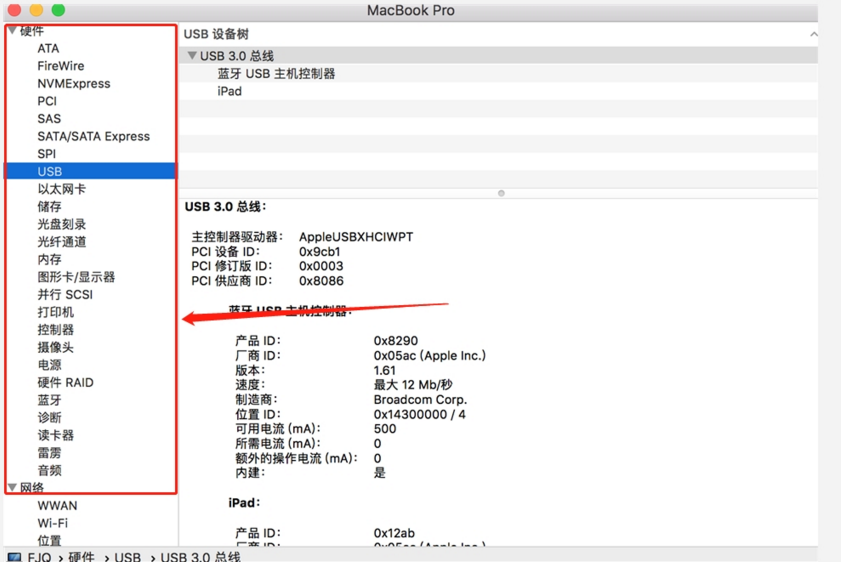Select iPad in the USB device tree
The width and height of the screenshot is (850, 566).
pyautogui.click(x=229, y=91)
